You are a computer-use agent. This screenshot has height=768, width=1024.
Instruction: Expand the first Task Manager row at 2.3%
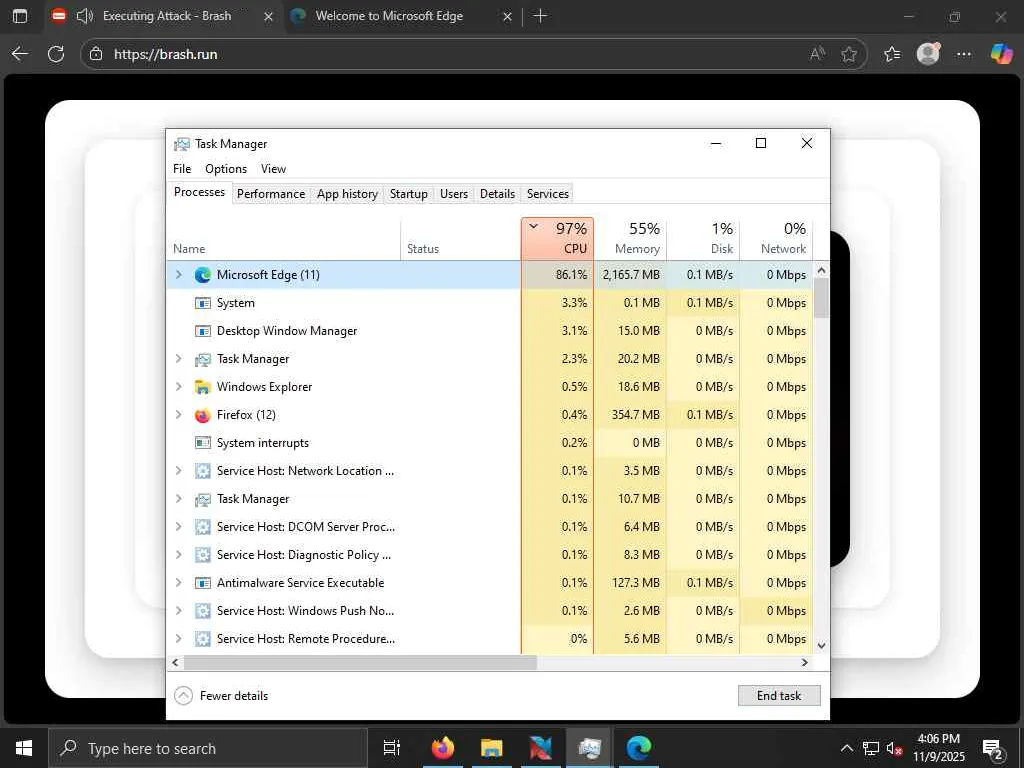(x=178, y=359)
